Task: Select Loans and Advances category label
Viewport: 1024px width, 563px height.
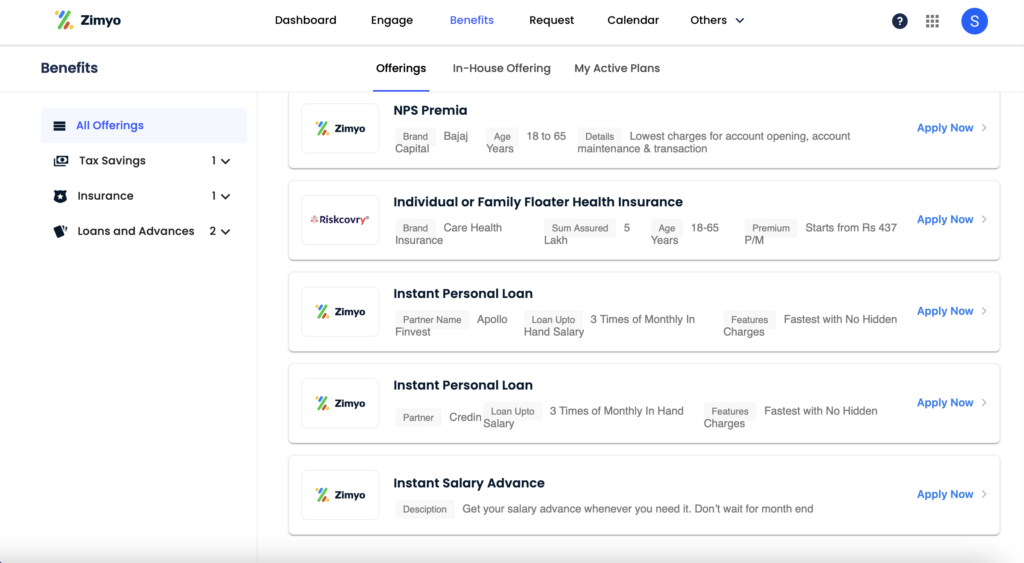Action: coord(136,231)
